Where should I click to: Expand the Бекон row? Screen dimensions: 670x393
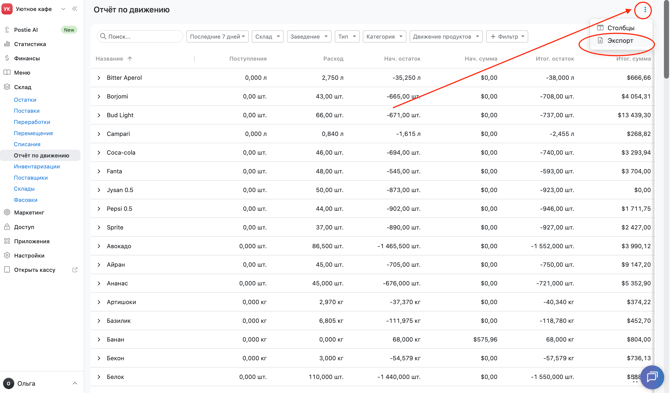coord(99,358)
